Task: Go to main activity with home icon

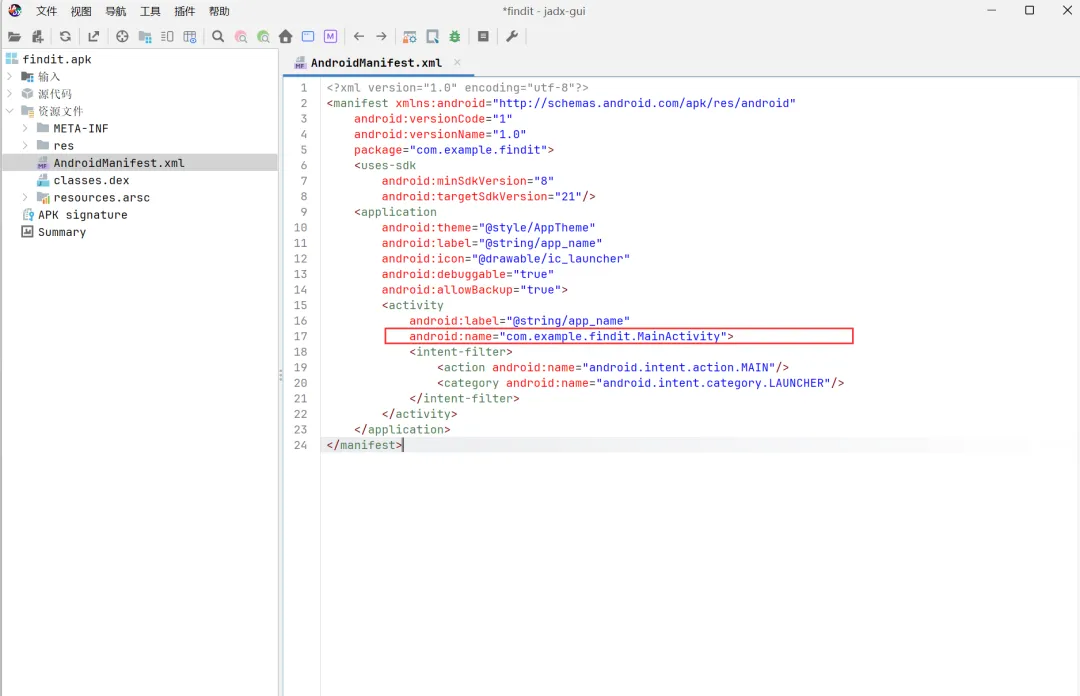Action: pyautogui.click(x=286, y=37)
